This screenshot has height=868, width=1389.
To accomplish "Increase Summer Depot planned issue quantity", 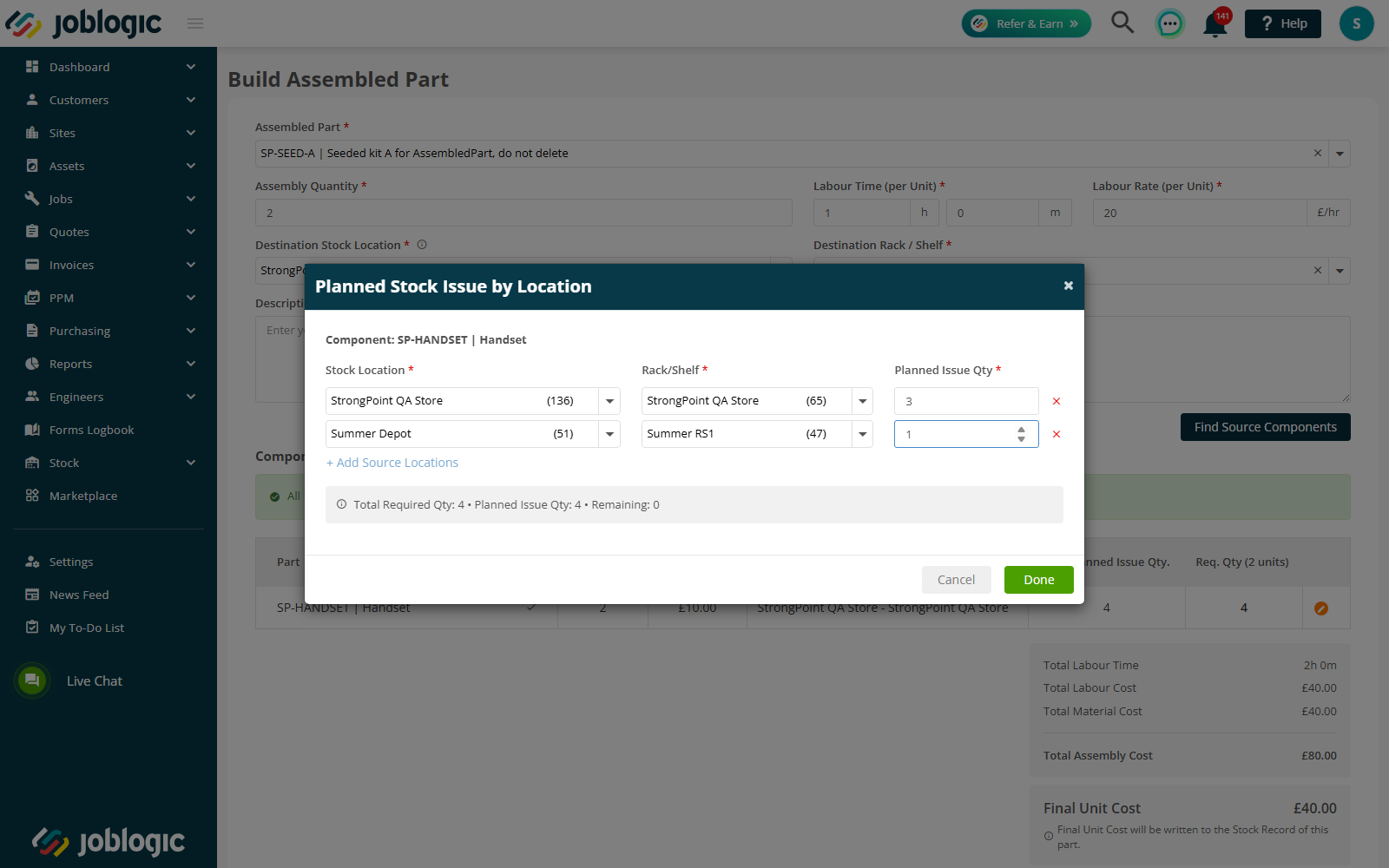I will (1022, 429).
